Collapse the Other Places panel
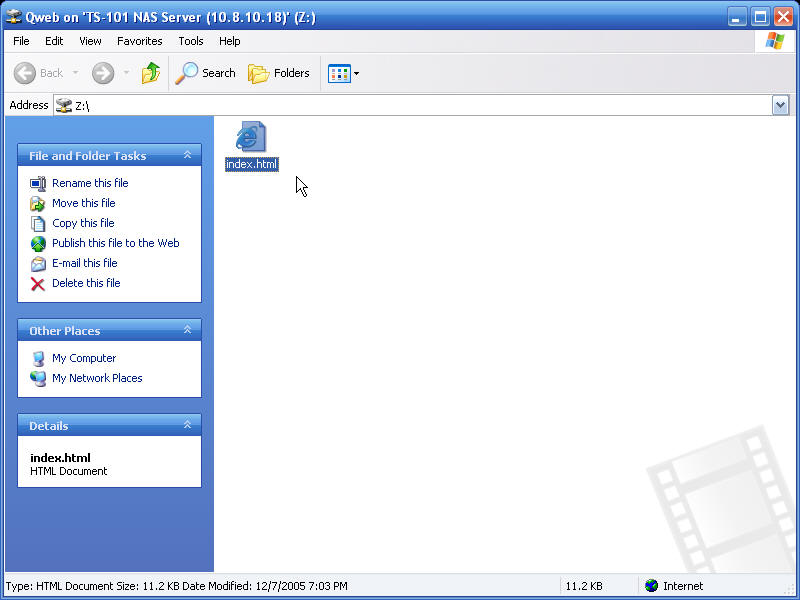Screen dimensions: 800x600 tap(187, 330)
